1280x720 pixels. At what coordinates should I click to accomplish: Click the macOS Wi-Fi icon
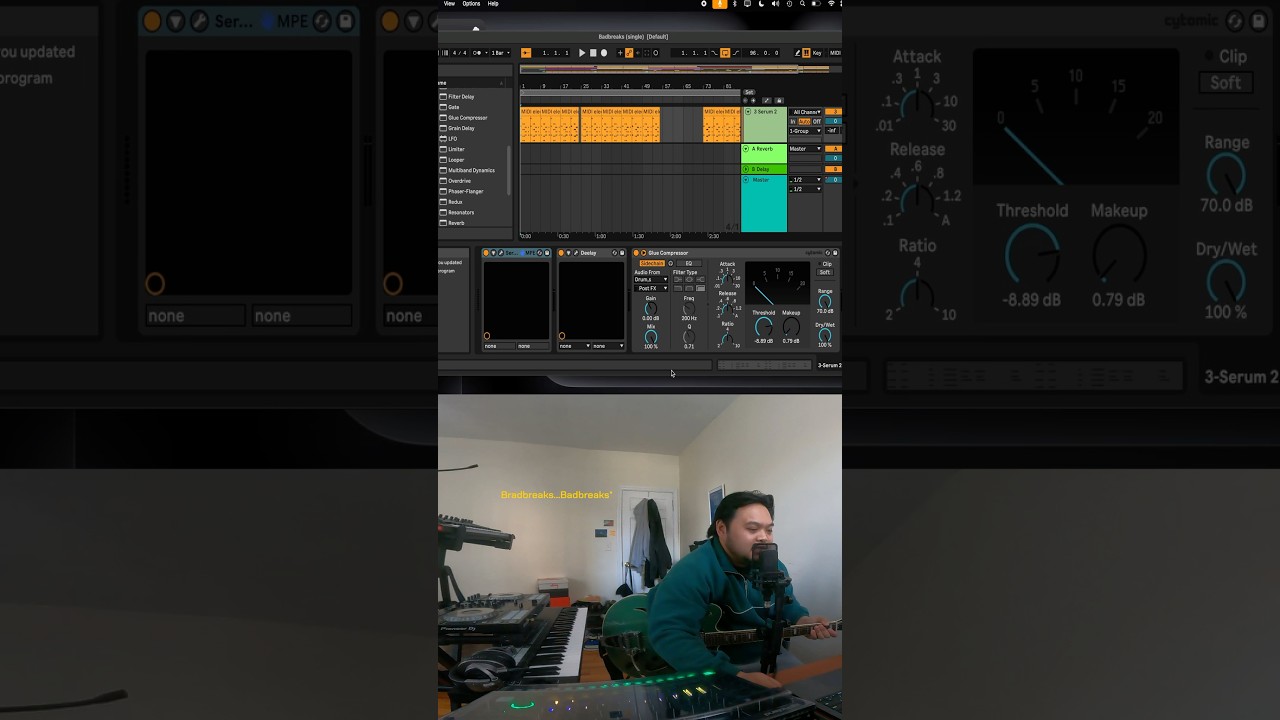click(831, 4)
